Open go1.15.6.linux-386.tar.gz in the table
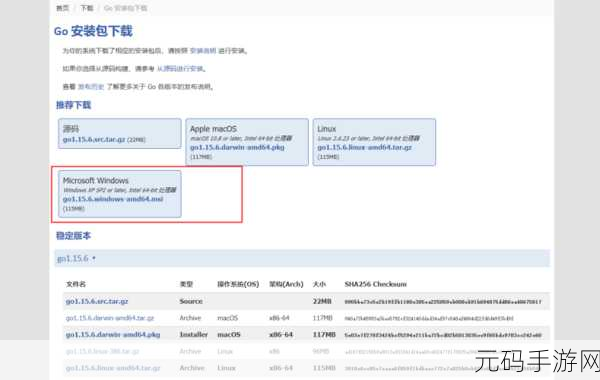600x380 pixels. point(103,351)
